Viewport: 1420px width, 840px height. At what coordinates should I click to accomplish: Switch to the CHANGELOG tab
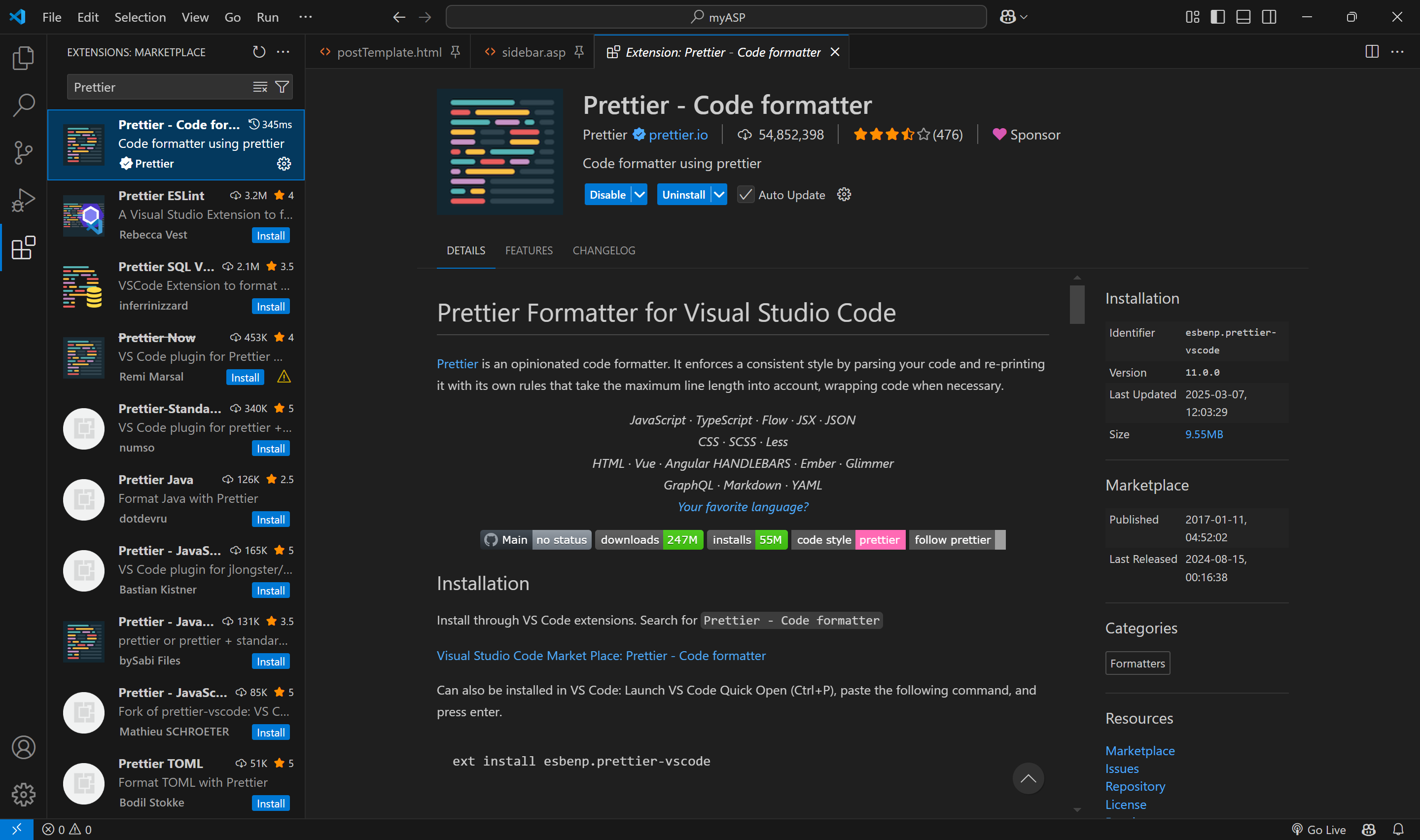604,250
